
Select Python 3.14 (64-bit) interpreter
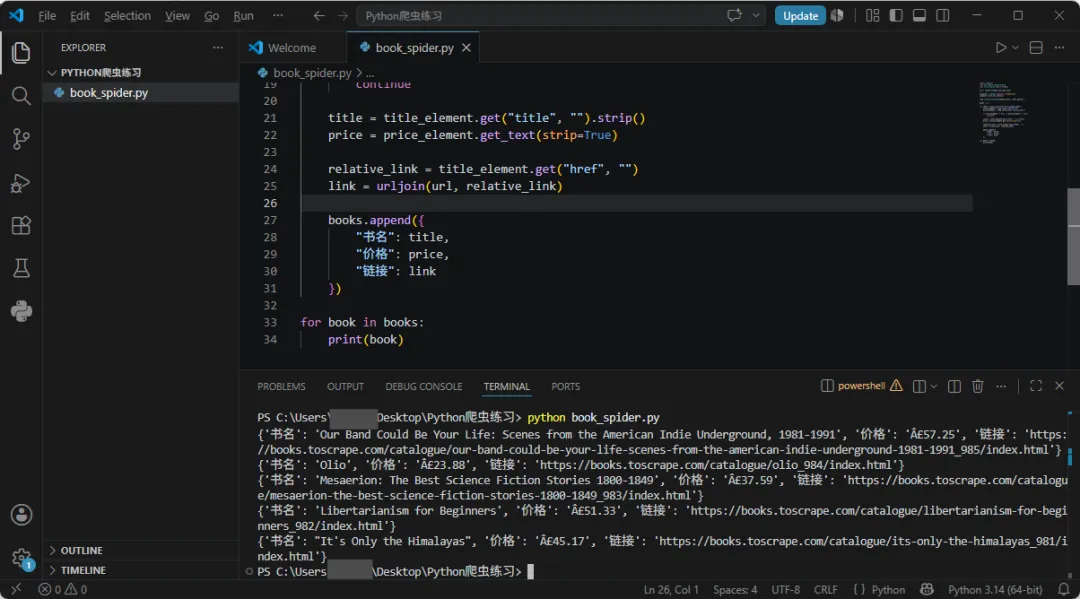pyautogui.click(x=995, y=589)
